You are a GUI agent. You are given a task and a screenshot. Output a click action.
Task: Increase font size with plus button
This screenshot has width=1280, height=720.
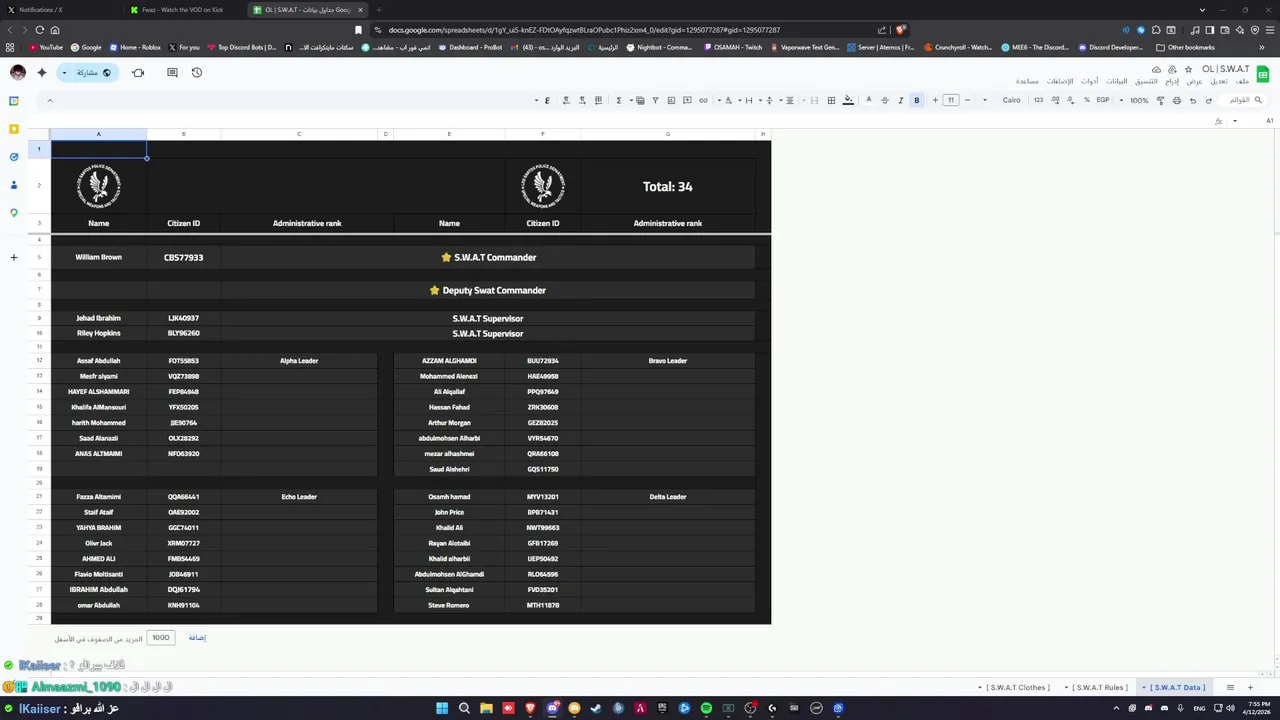(935, 100)
